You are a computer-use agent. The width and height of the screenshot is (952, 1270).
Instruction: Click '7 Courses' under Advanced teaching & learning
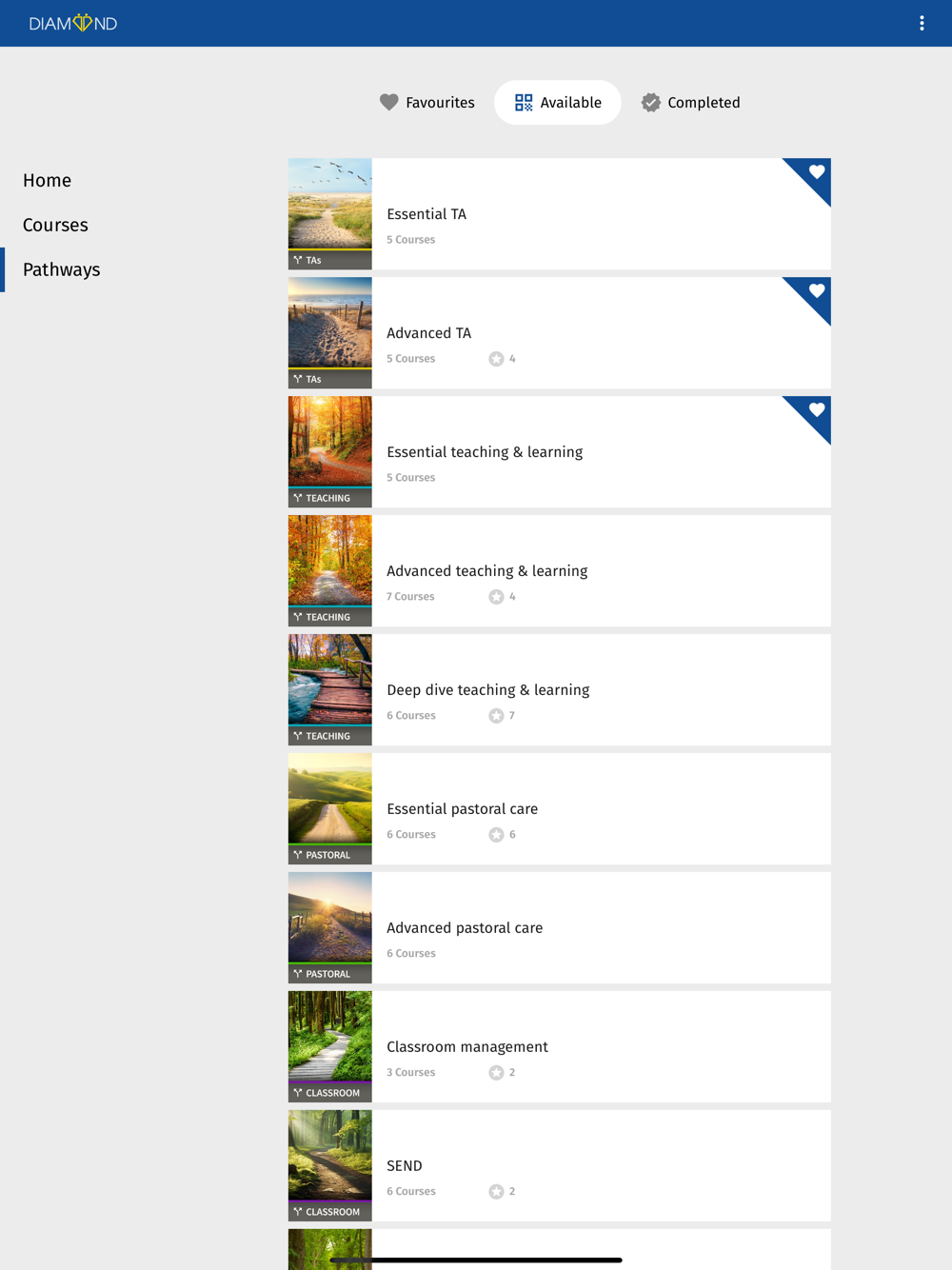point(410,597)
